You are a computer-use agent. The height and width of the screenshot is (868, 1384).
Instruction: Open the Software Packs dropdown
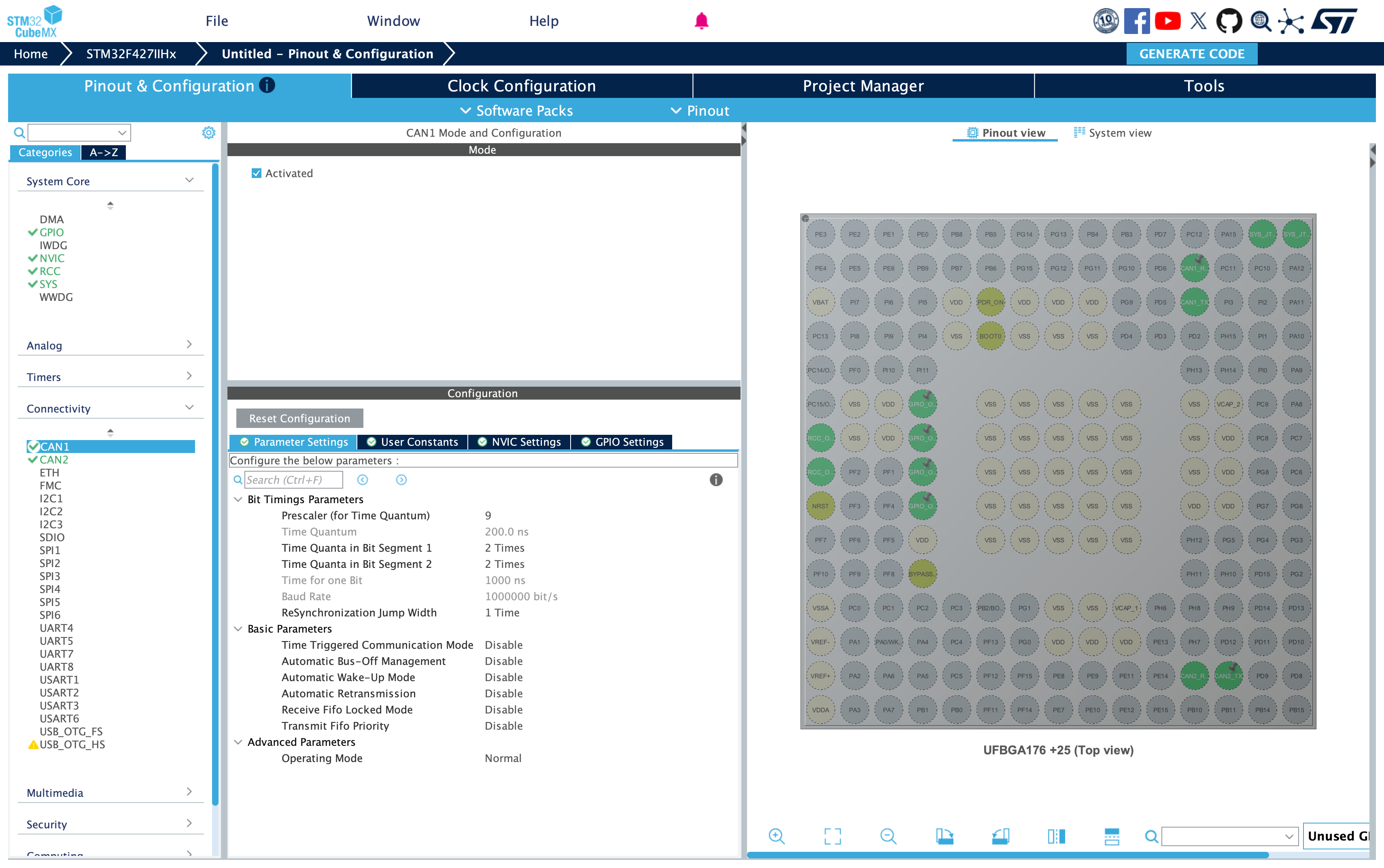[x=516, y=110]
